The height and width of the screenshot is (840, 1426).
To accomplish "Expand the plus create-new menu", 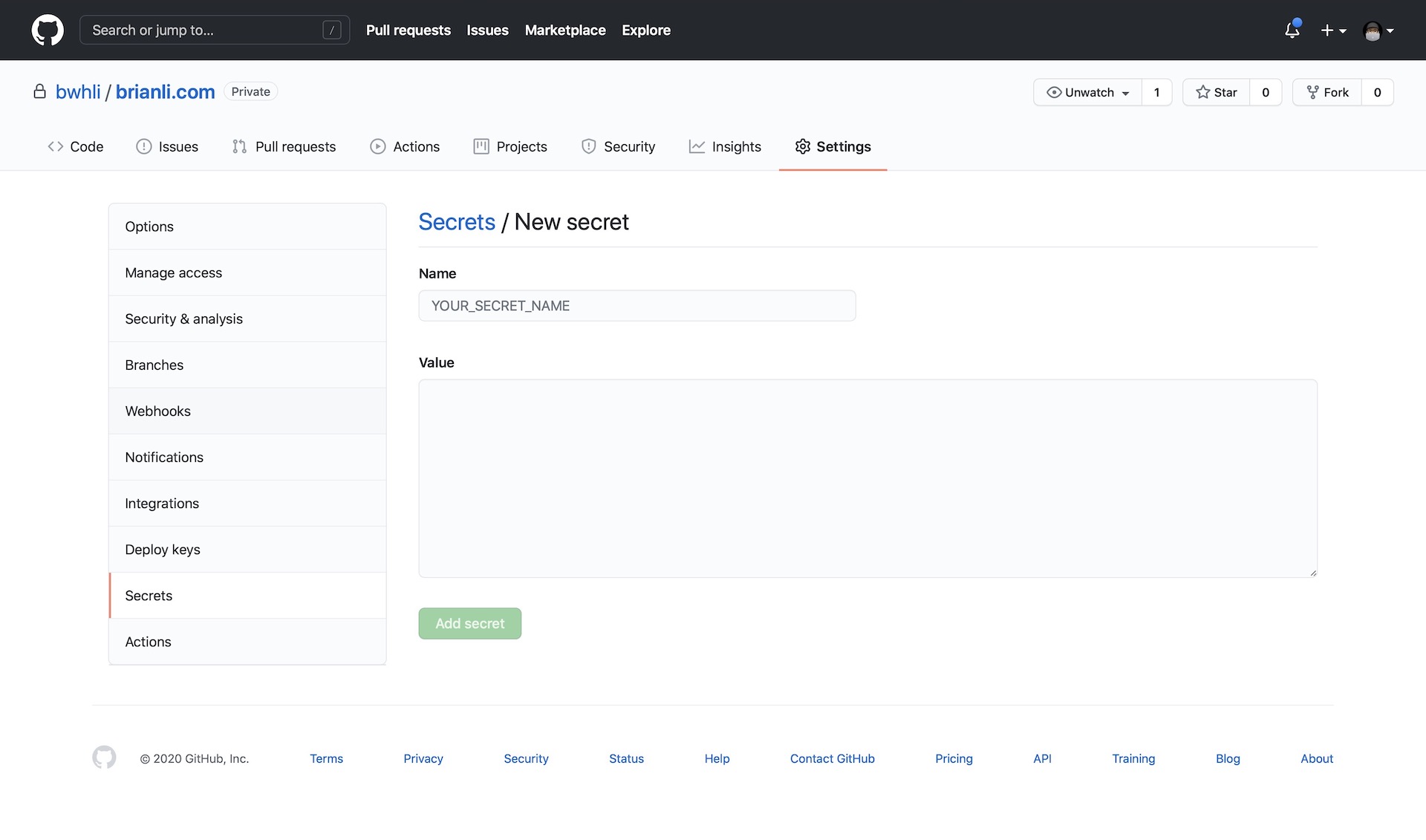I will [x=1333, y=30].
